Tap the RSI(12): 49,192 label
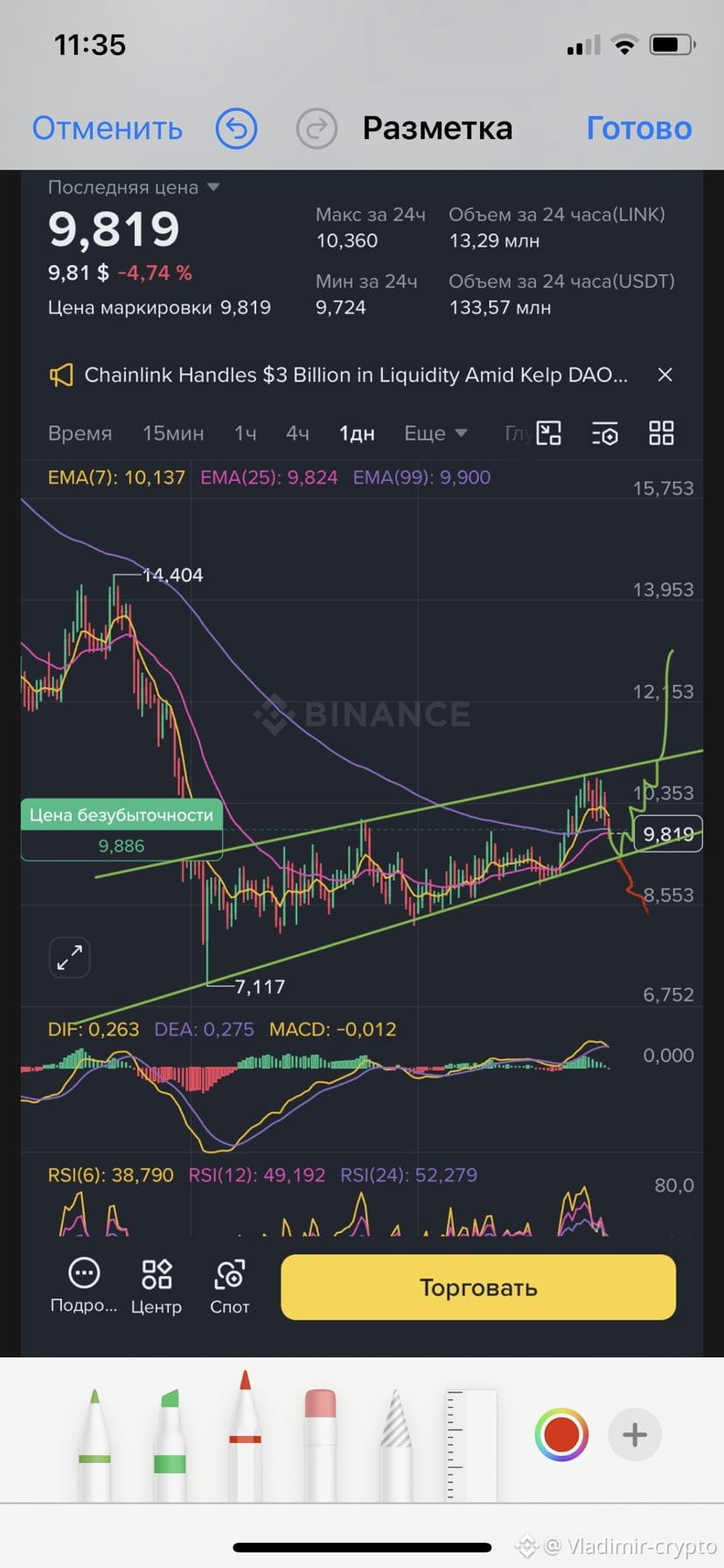724x1568 pixels. tap(257, 1175)
